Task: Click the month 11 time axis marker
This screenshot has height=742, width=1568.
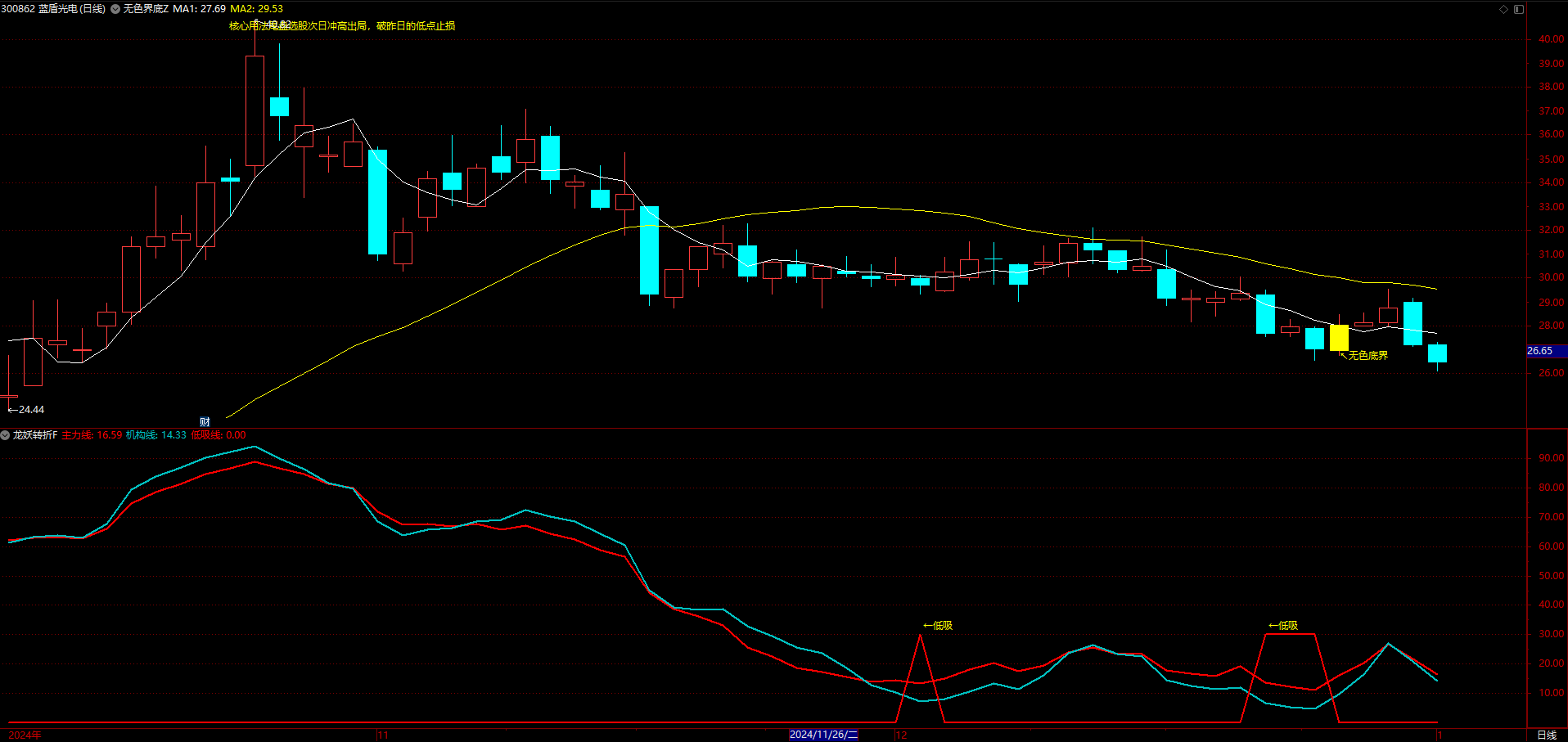Action: [383, 735]
